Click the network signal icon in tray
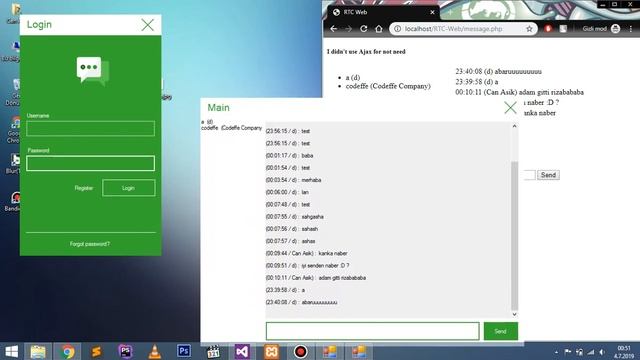The width and height of the screenshot is (640, 360). pos(591,352)
